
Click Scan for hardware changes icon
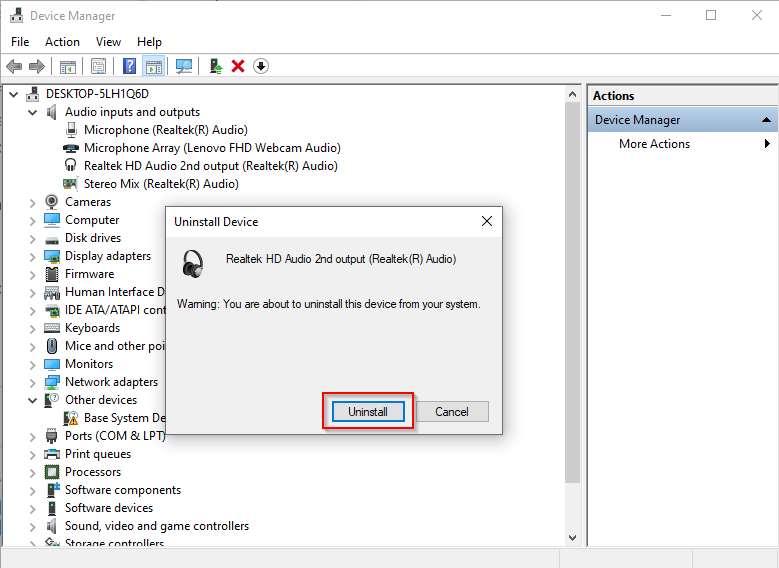point(184,66)
